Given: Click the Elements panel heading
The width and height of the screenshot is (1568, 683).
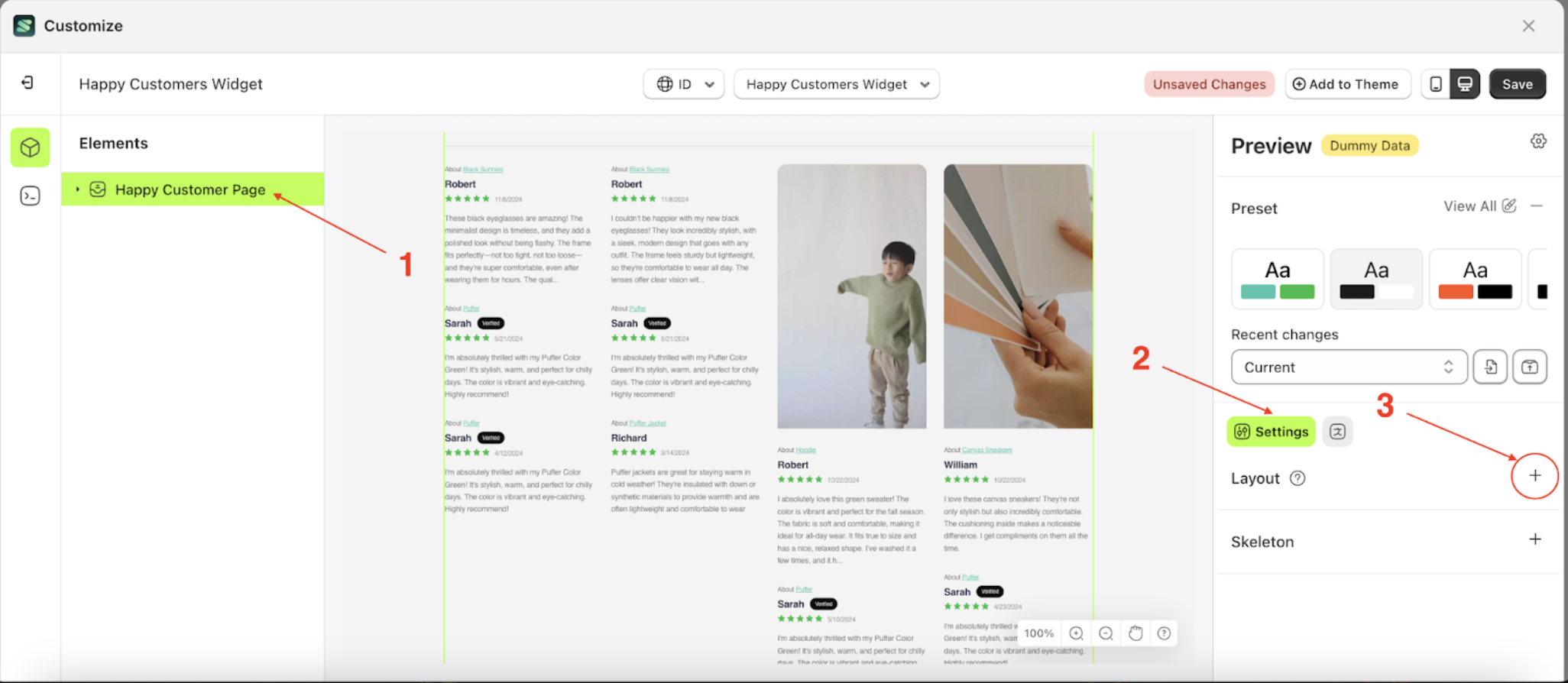Looking at the screenshot, I should pos(114,143).
